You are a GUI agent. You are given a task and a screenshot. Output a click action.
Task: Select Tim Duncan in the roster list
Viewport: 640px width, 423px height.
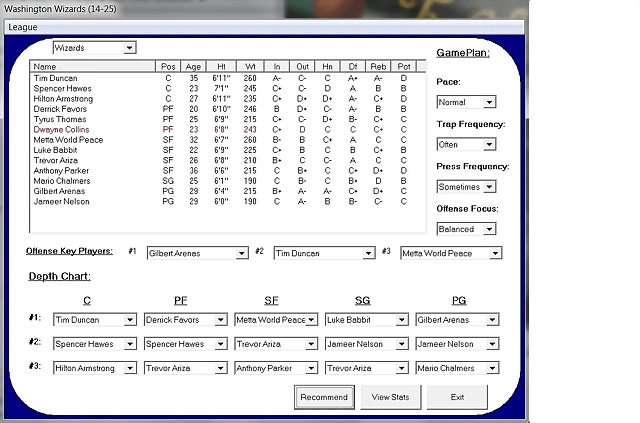(x=228, y=78)
